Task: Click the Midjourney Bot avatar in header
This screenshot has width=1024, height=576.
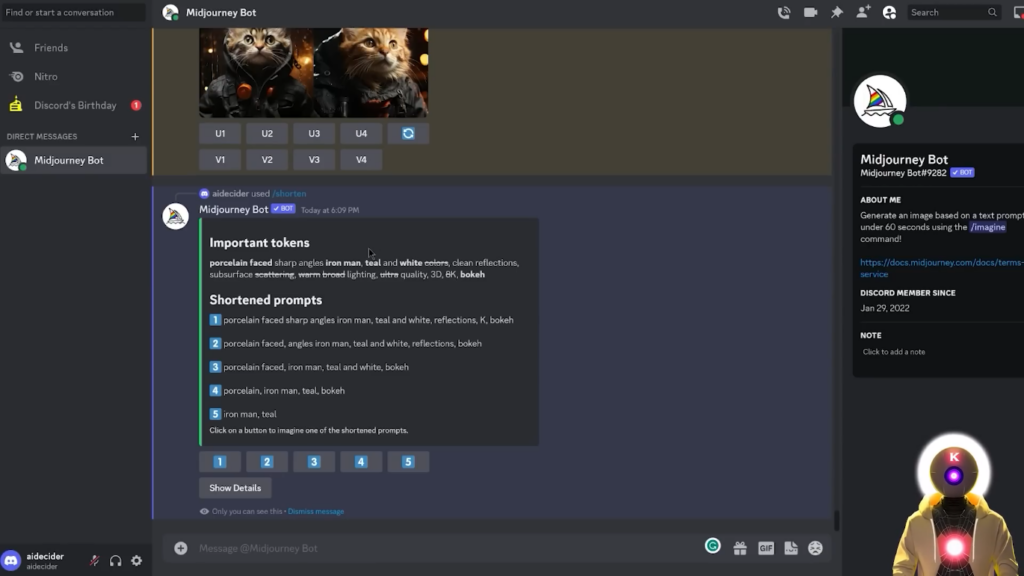Action: point(170,12)
